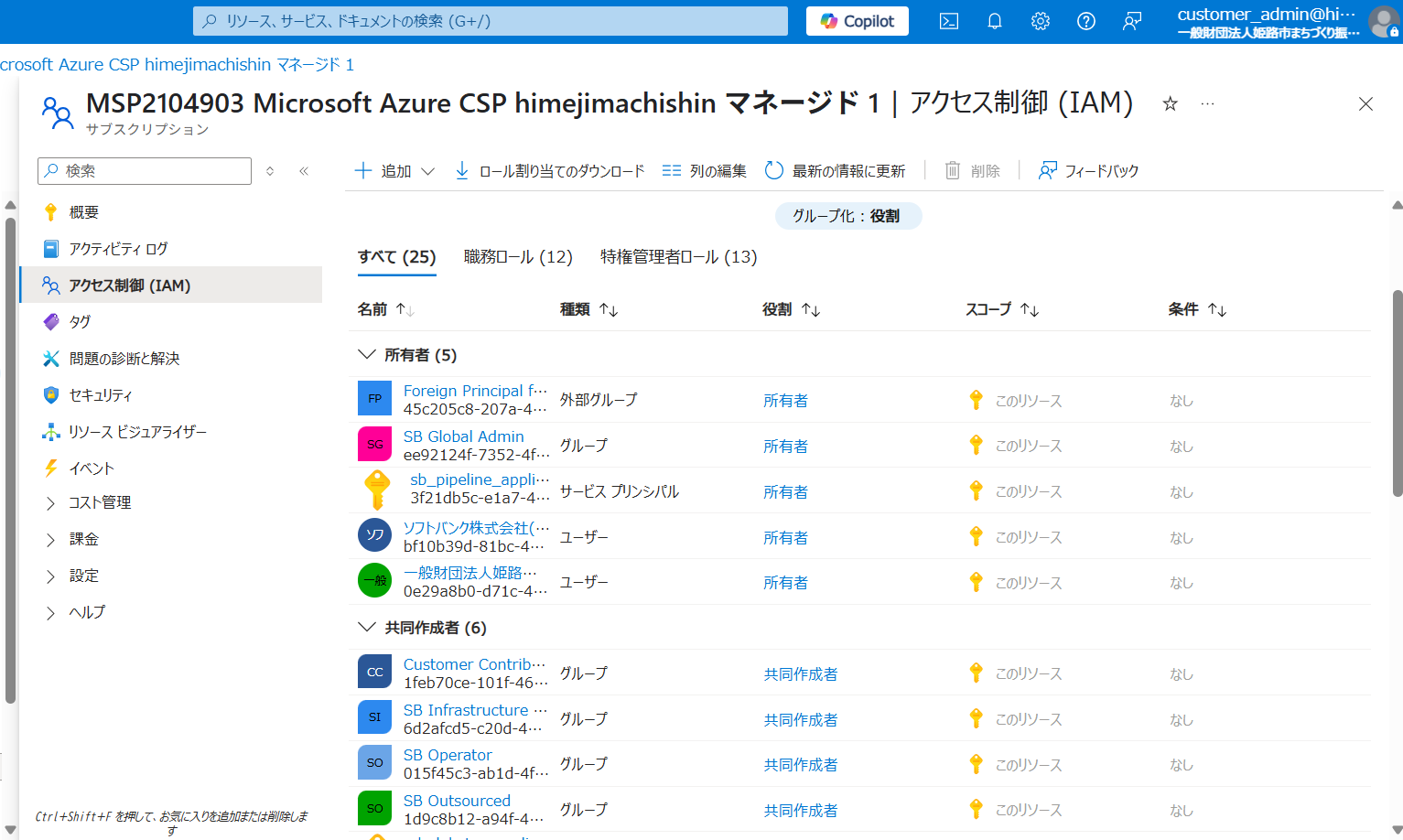
Task: Click CC avatar of Customer Contrib row
Action: [374, 672]
